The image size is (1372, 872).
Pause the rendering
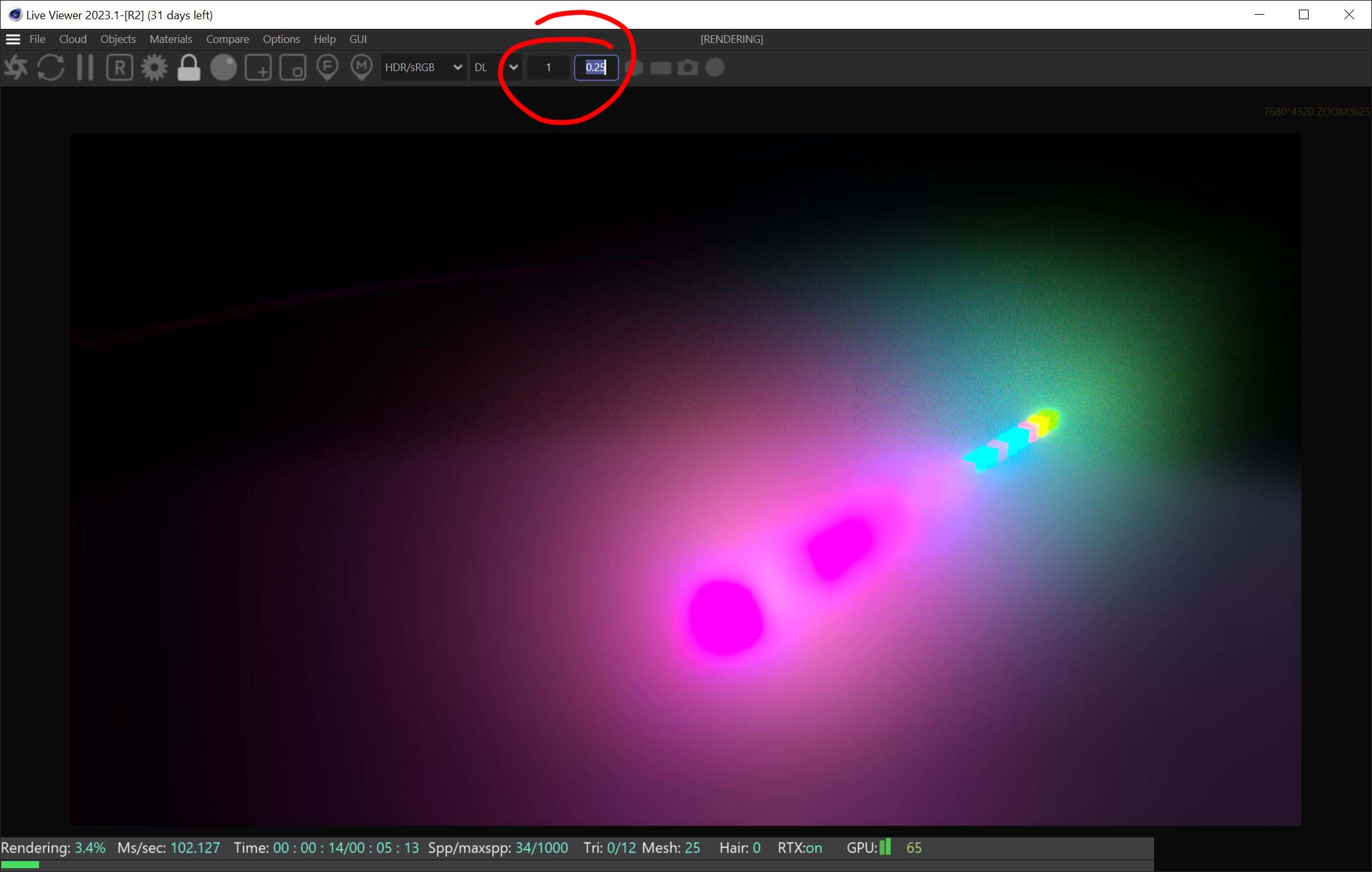click(x=85, y=67)
